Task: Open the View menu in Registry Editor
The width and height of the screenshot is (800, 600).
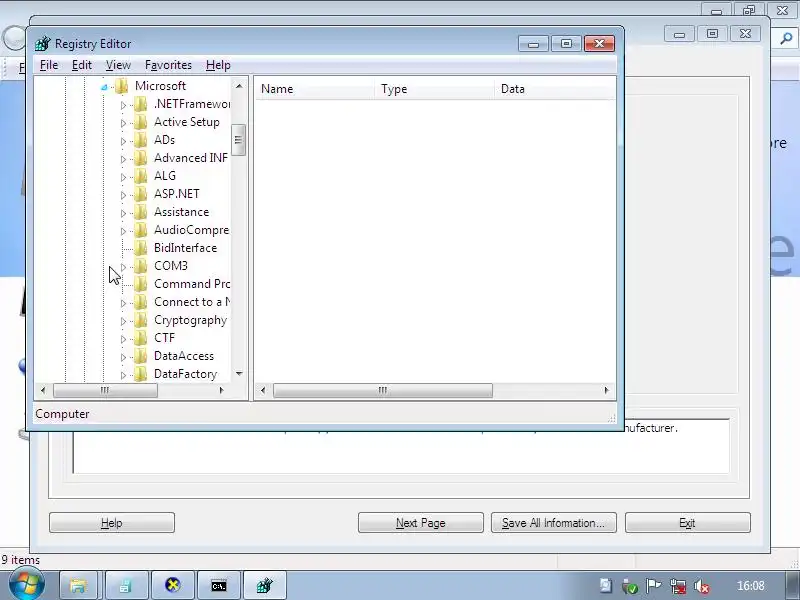Action: [x=118, y=65]
